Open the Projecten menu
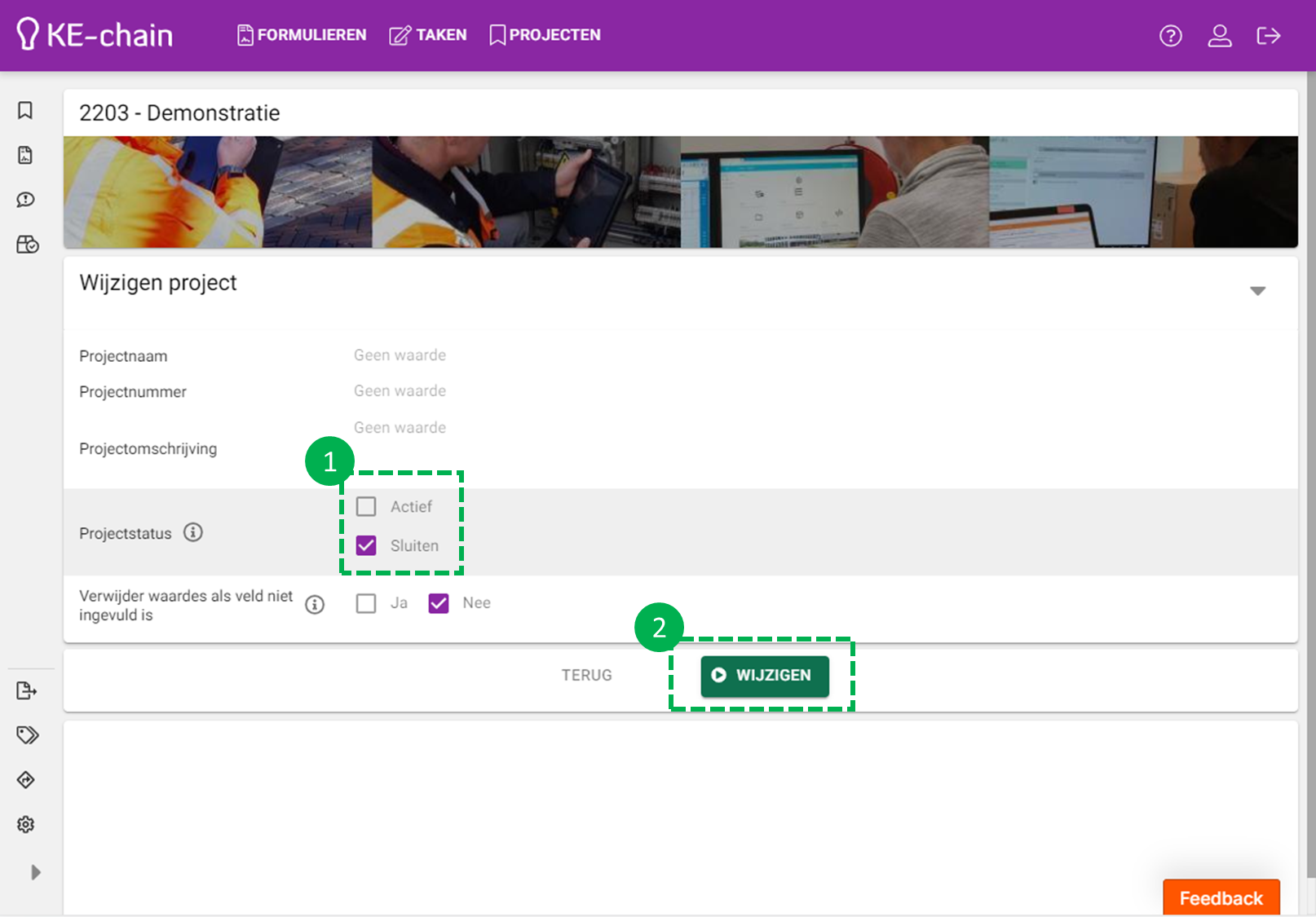This screenshot has height=917, width=1316. (545, 35)
